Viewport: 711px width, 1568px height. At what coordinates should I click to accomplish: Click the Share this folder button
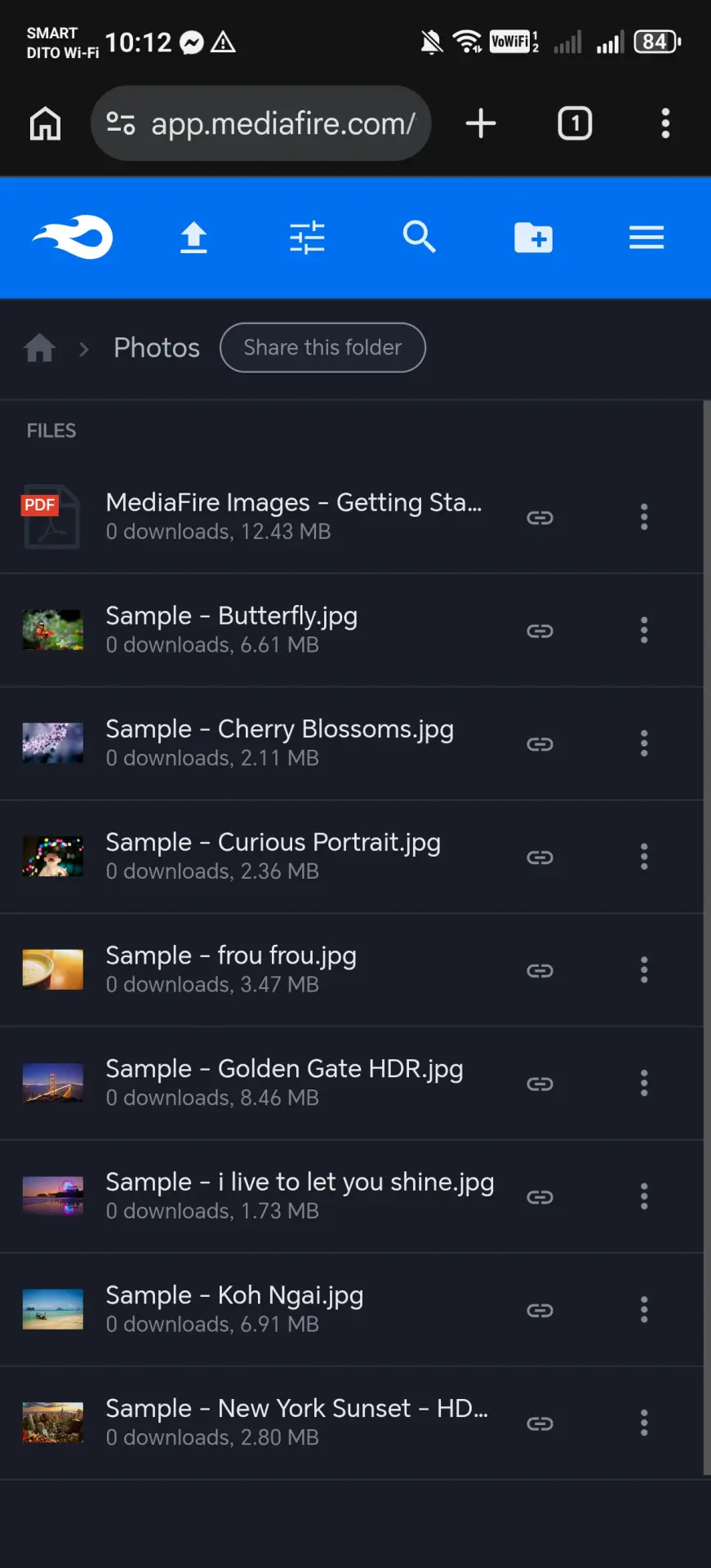pyautogui.click(x=322, y=347)
